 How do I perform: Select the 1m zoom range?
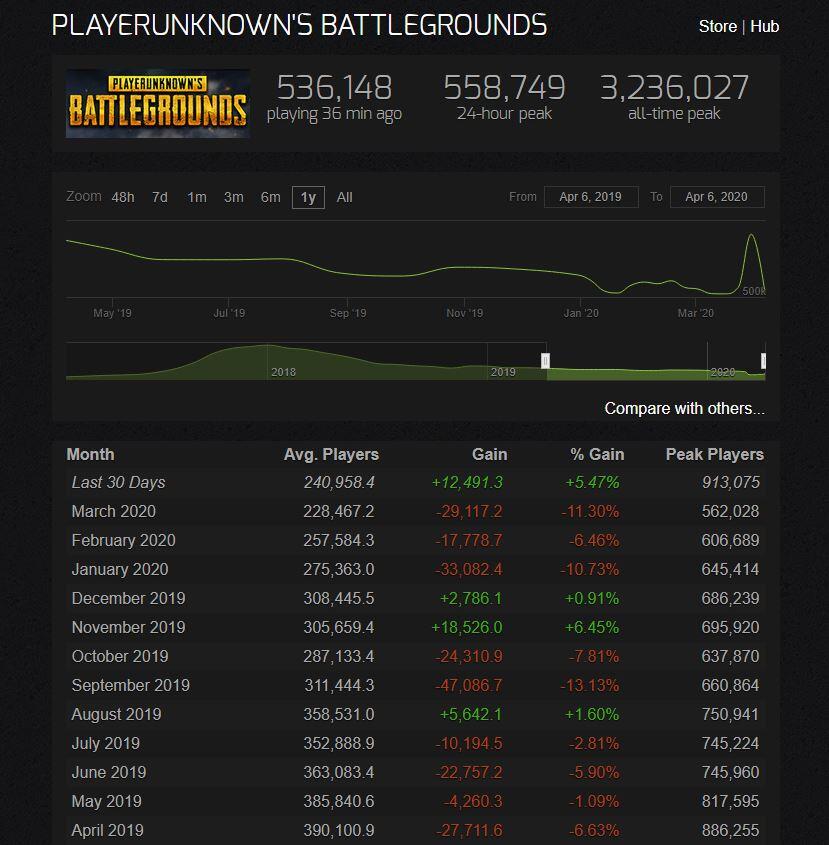coord(197,197)
